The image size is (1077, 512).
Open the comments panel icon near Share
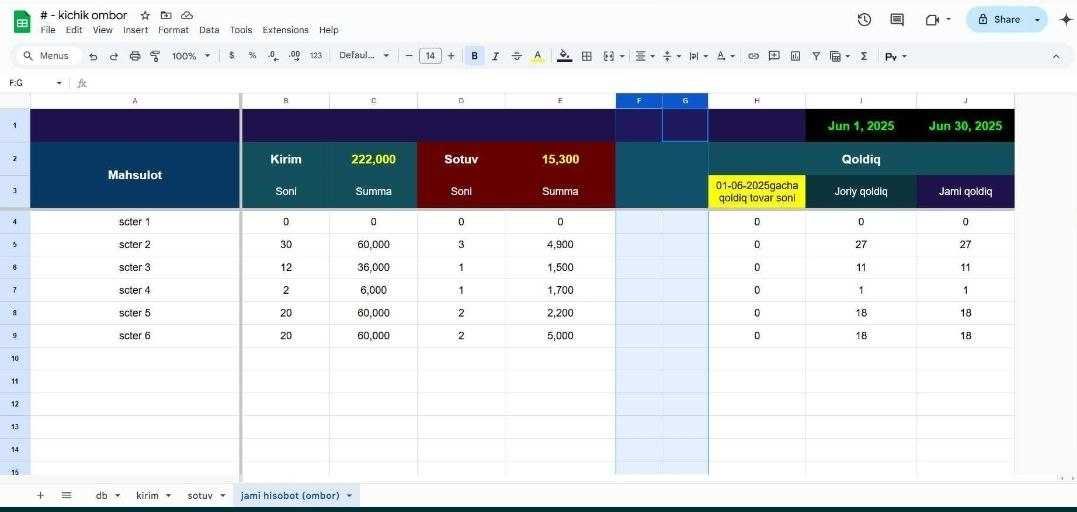click(897, 20)
